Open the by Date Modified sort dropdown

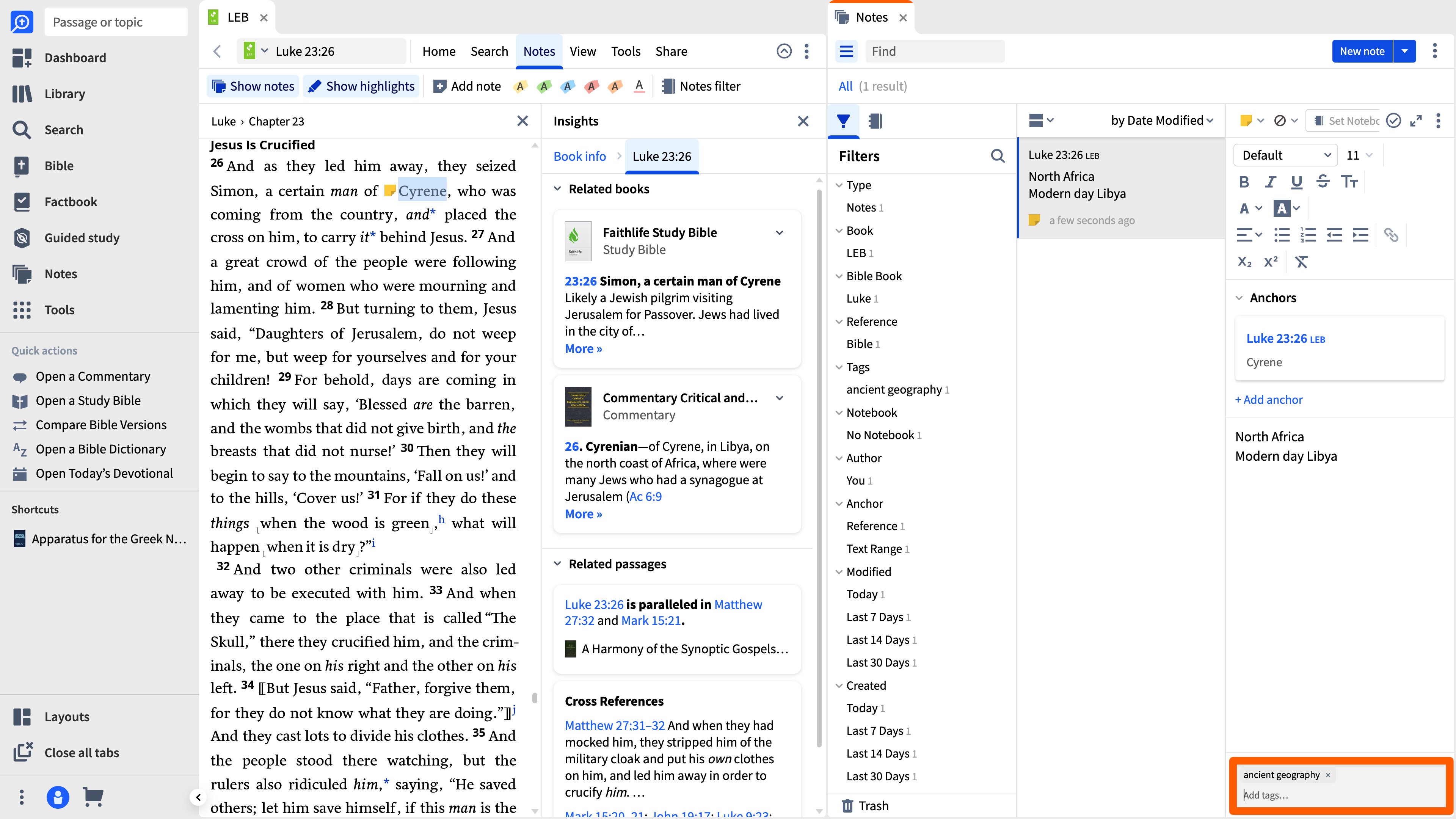click(1161, 121)
